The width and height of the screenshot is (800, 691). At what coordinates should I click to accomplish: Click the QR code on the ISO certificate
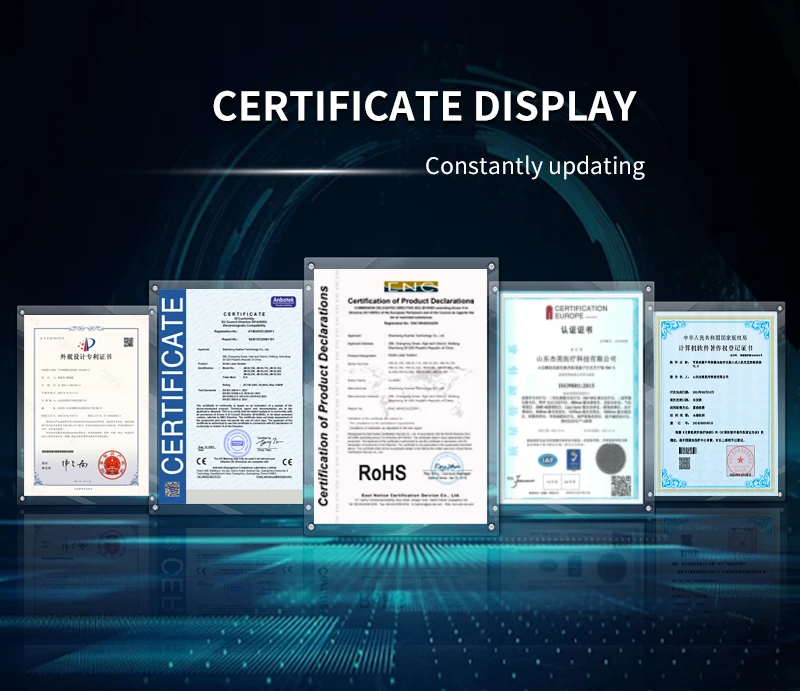pos(621,485)
